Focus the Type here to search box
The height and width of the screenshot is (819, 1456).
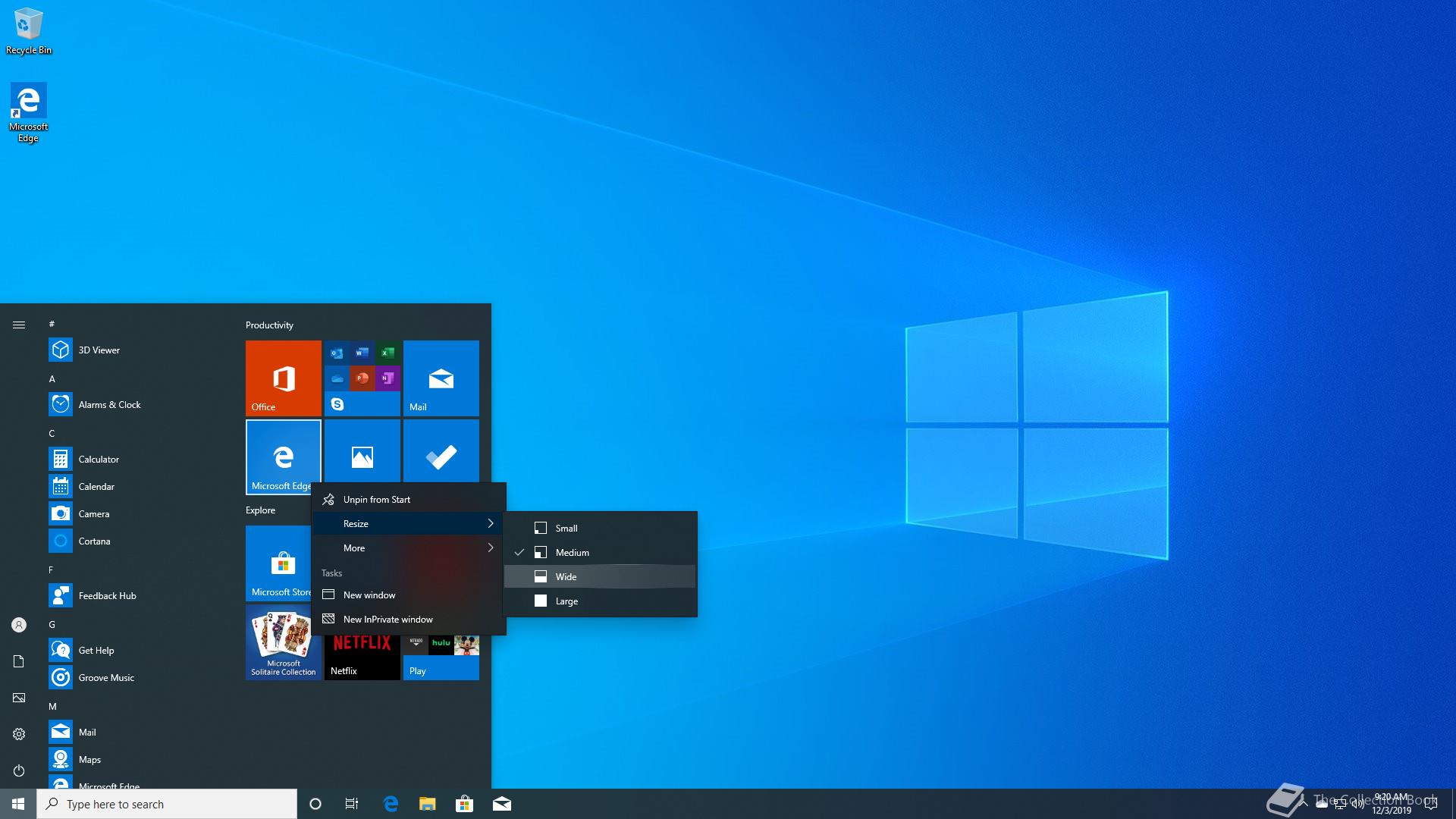pyautogui.click(x=167, y=804)
